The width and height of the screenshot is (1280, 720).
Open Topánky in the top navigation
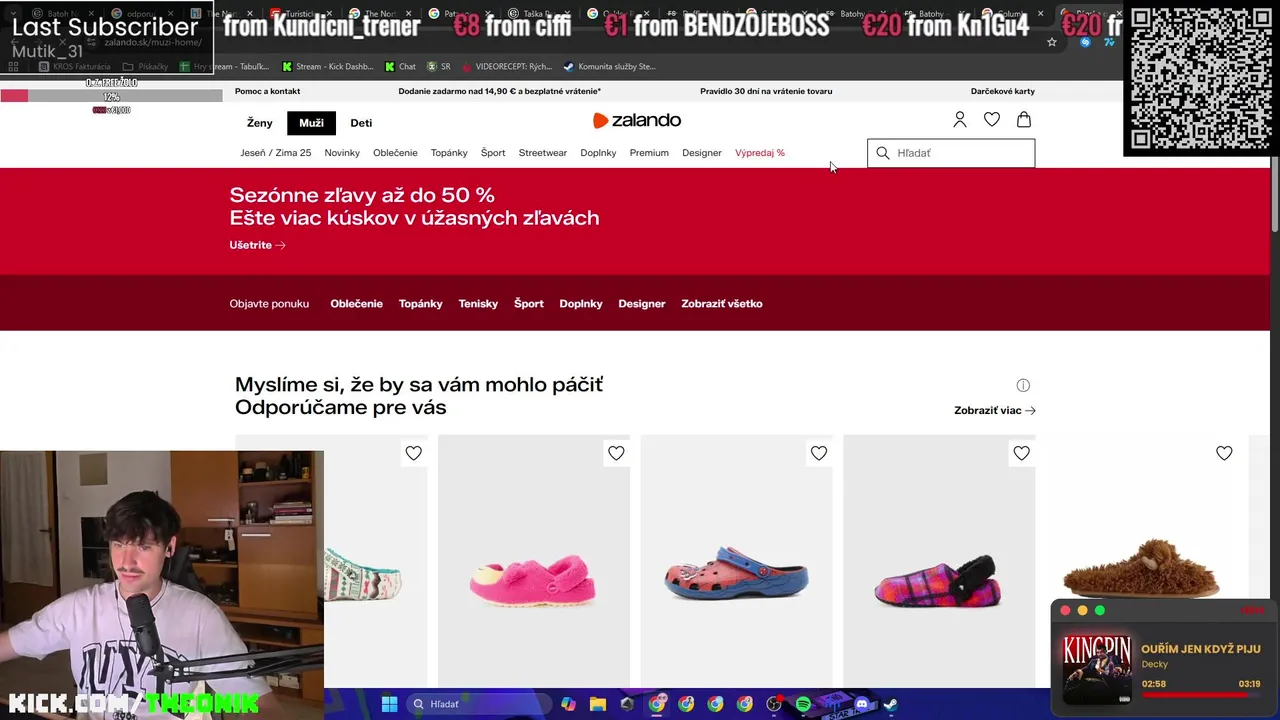(x=449, y=153)
